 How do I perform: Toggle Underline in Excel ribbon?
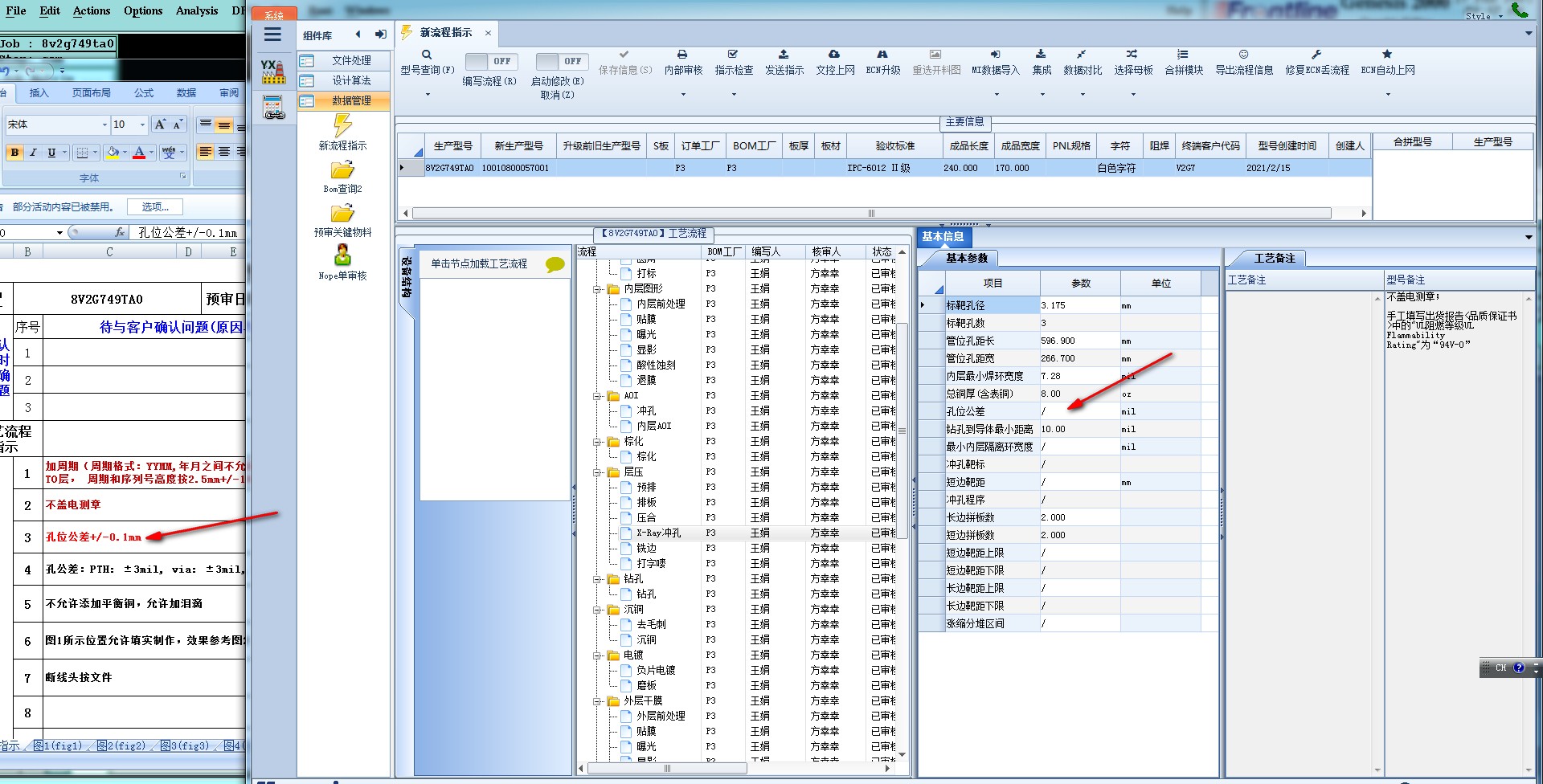[51, 152]
